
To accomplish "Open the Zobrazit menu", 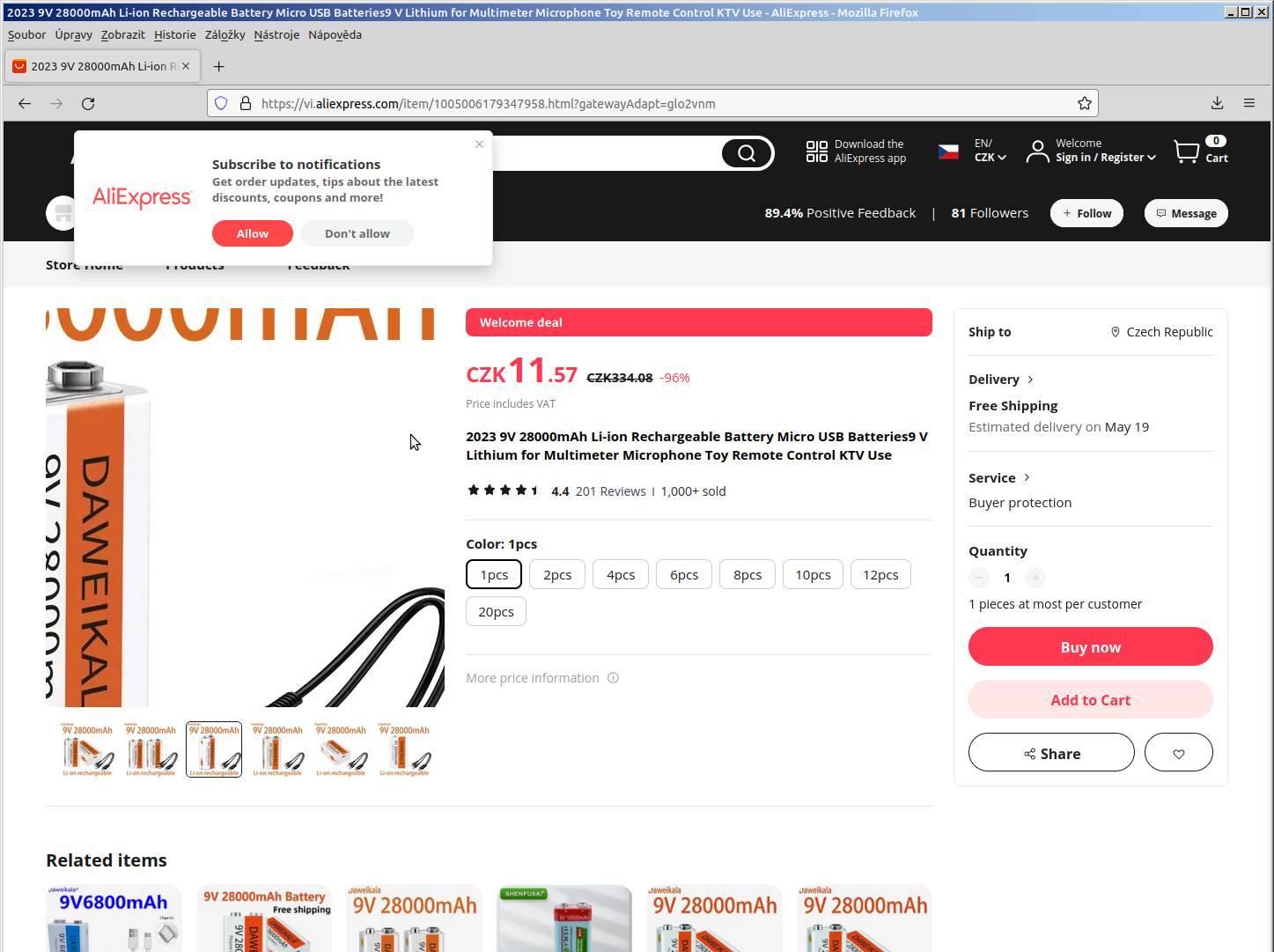I will point(122,34).
